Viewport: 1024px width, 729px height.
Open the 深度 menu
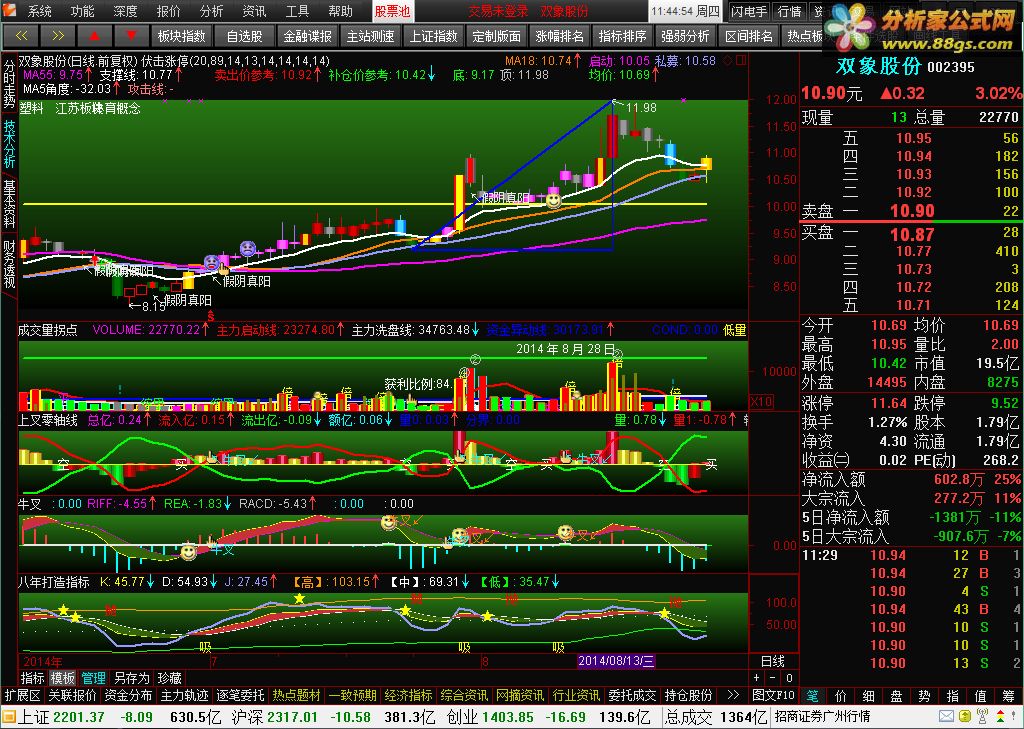[x=125, y=11]
